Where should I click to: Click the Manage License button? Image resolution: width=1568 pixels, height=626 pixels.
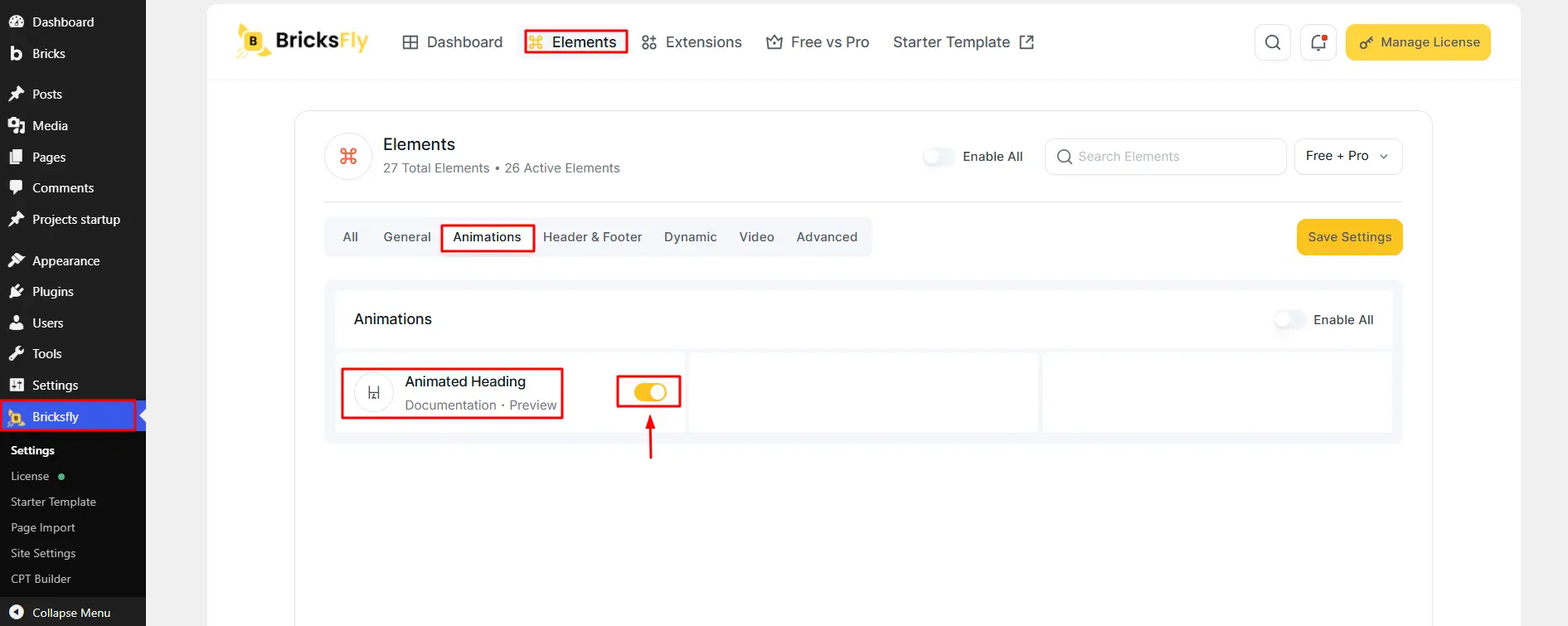1418,42
